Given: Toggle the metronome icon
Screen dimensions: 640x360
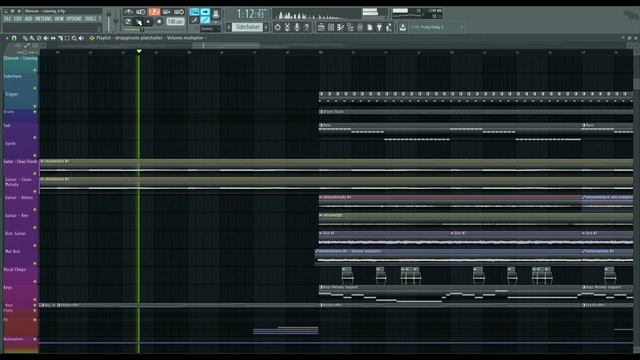Looking at the screenshot, I should pos(128,12).
